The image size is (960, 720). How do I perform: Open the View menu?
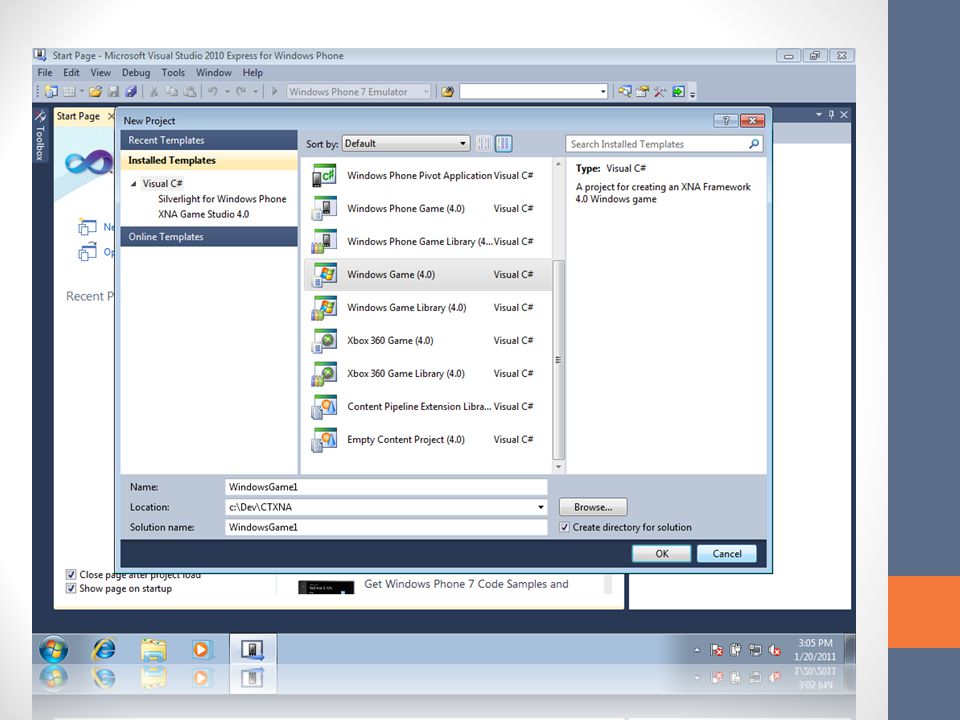[100, 72]
